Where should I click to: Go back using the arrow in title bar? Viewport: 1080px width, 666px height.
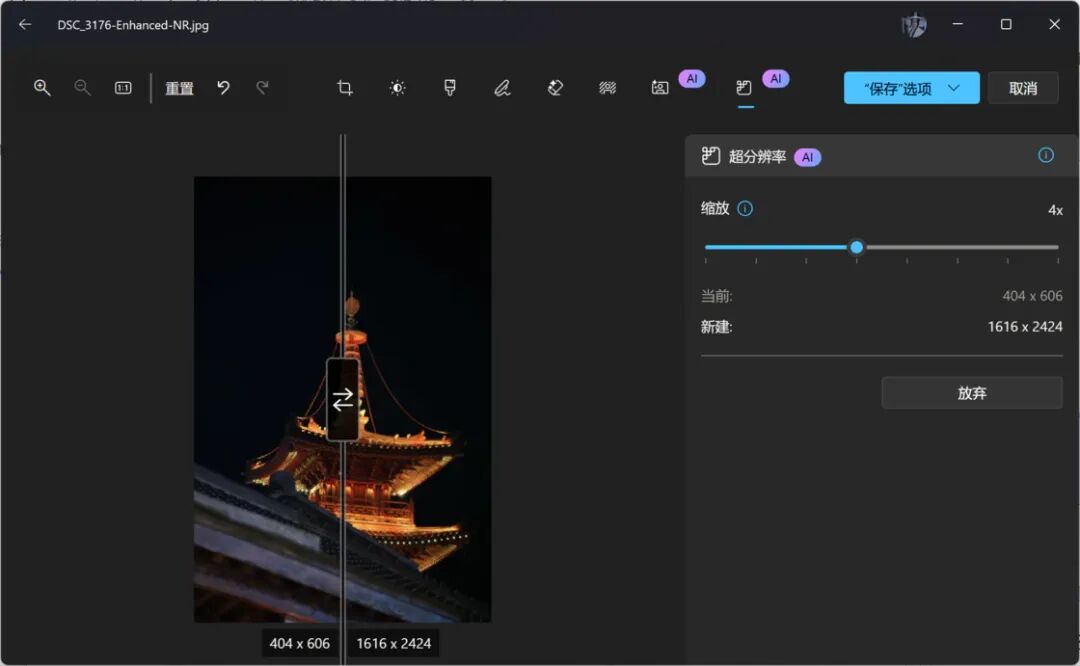tap(25, 25)
